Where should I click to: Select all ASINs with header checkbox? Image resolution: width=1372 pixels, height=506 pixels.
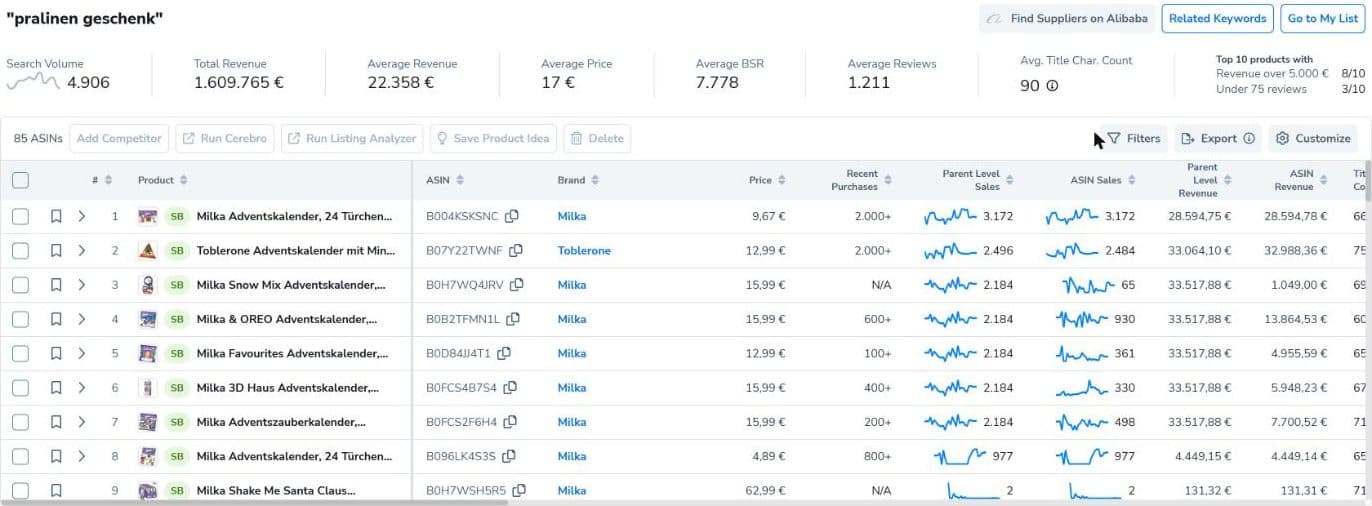[x=20, y=181]
